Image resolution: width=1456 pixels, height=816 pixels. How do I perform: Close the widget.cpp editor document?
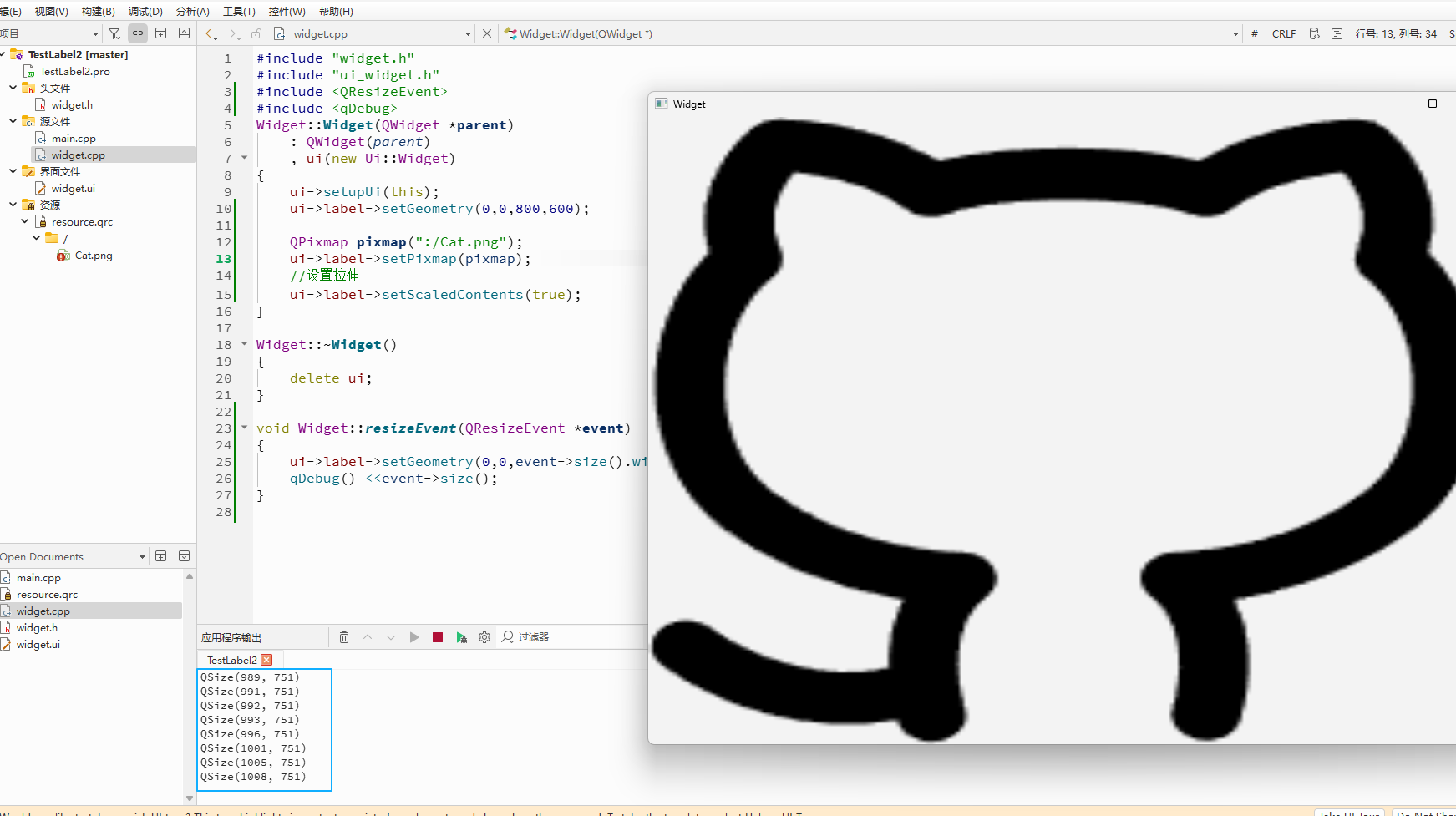pyautogui.click(x=487, y=34)
